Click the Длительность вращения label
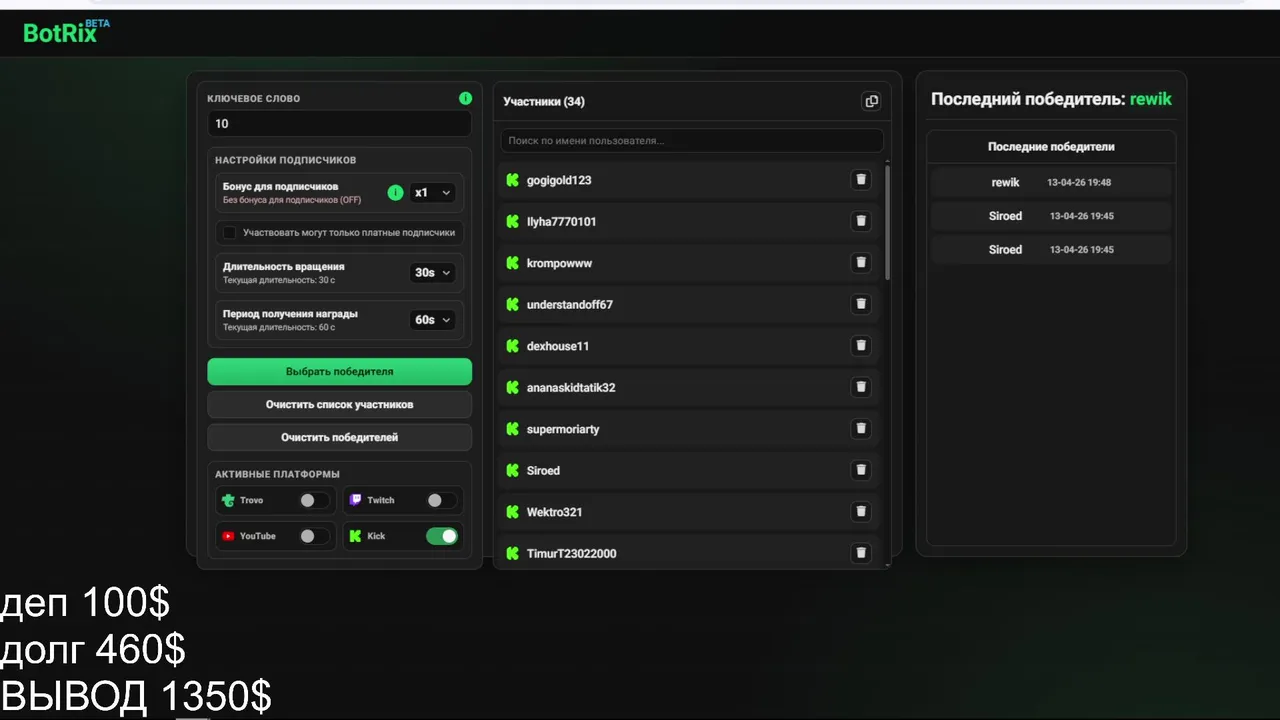The height and width of the screenshot is (720, 1280). pyautogui.click(x=284, y=266)
